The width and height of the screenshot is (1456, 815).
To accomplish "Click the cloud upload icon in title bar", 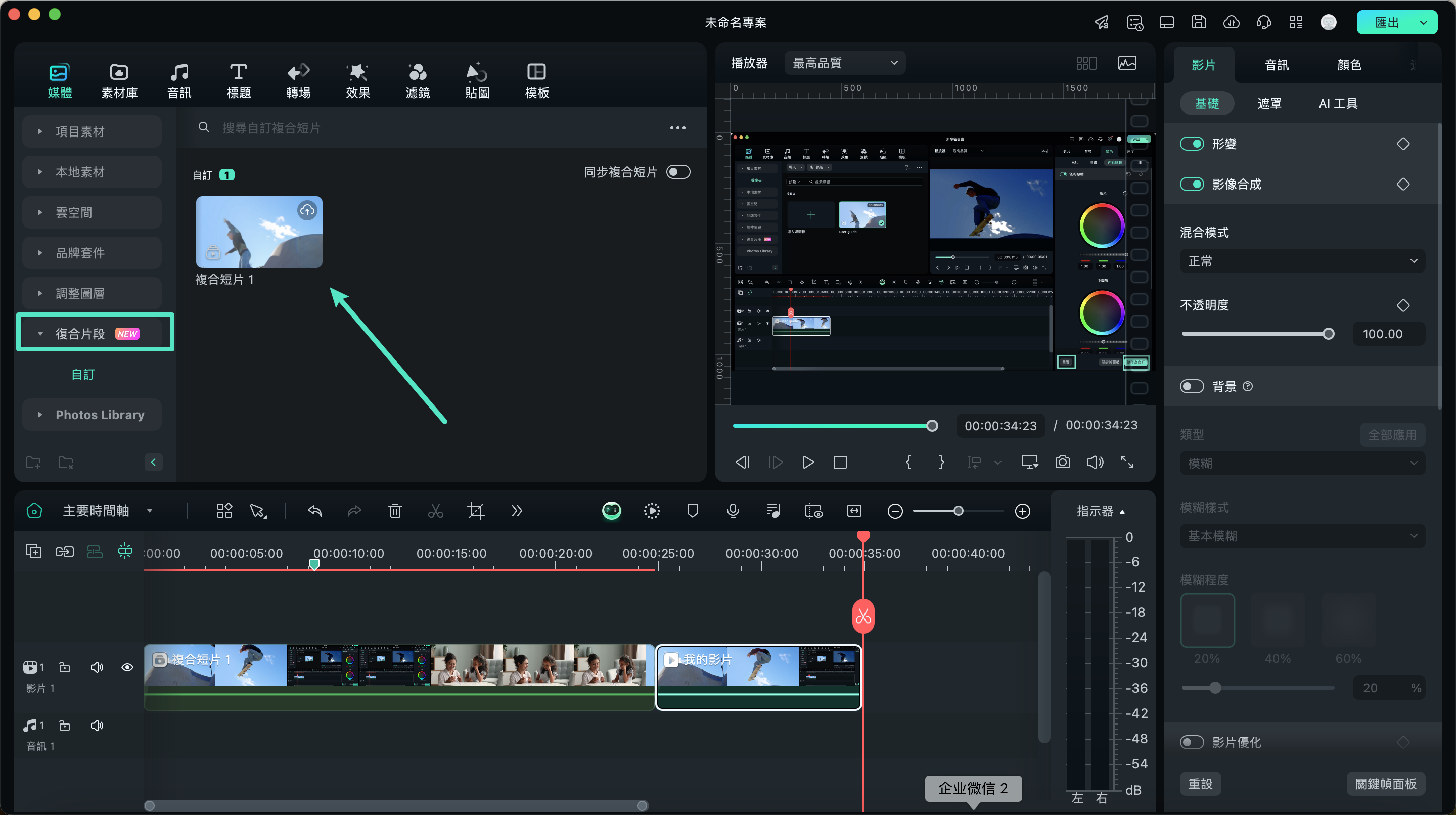I will 1232,22.
